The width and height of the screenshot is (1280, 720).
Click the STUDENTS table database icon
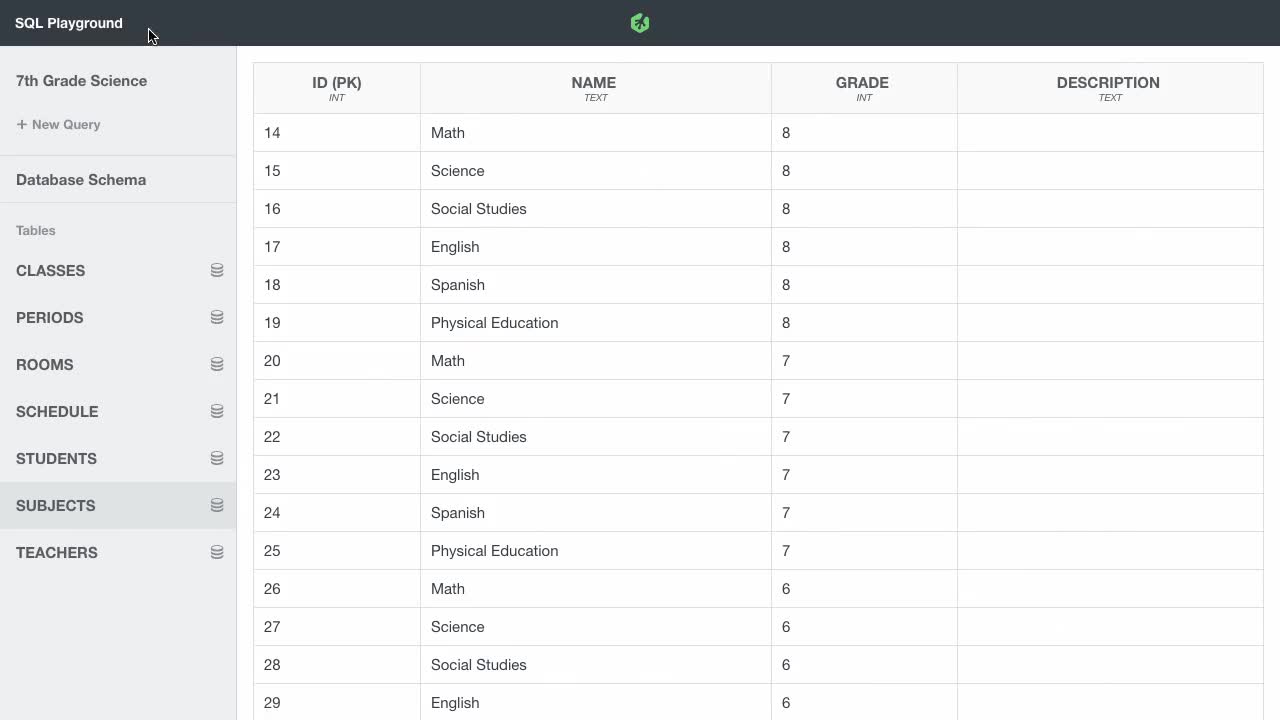click(x=217, y=458)
